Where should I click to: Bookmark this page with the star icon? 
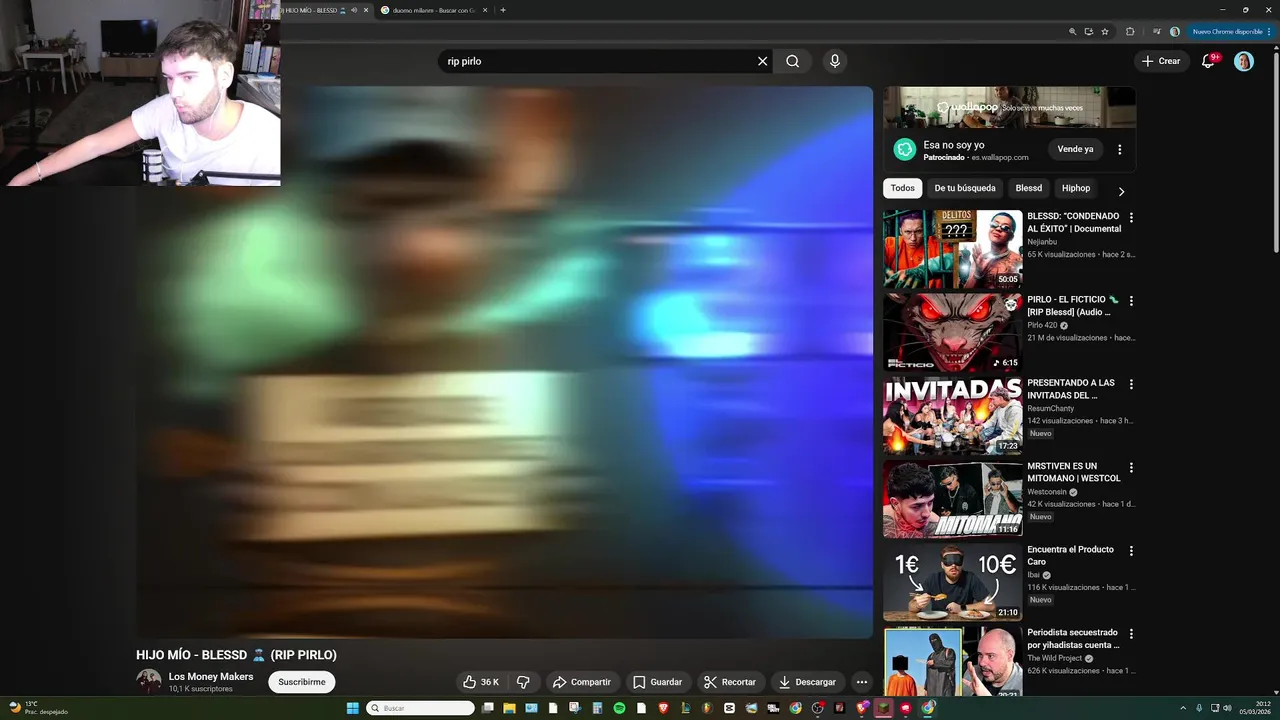1104,31
